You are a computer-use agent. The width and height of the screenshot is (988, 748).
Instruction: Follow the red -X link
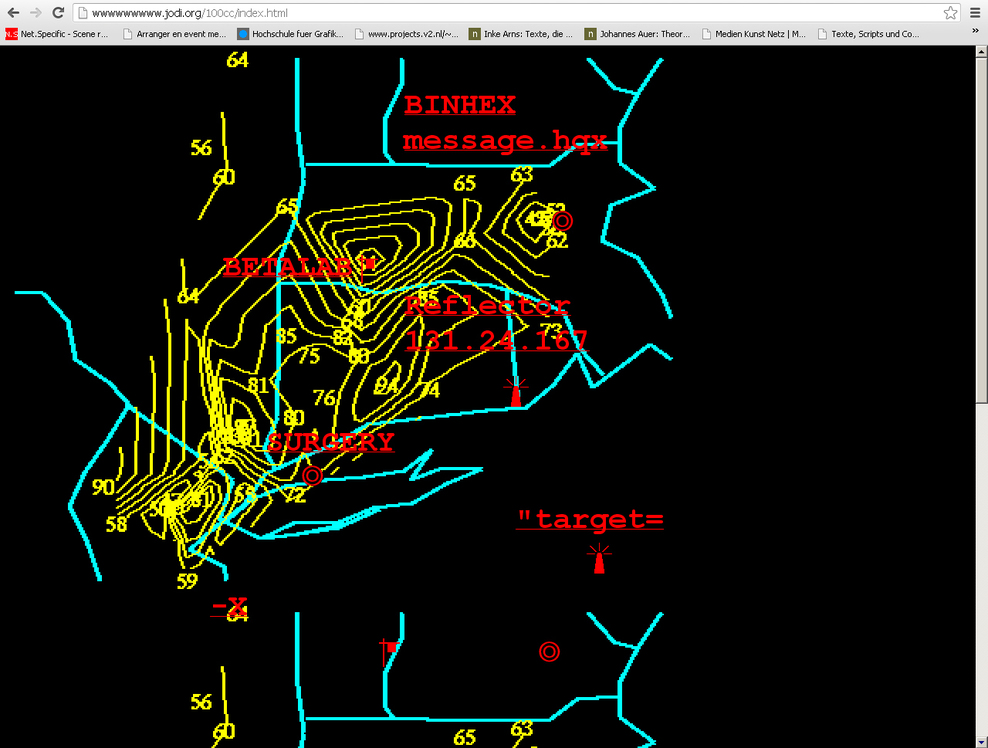[229, 607]
